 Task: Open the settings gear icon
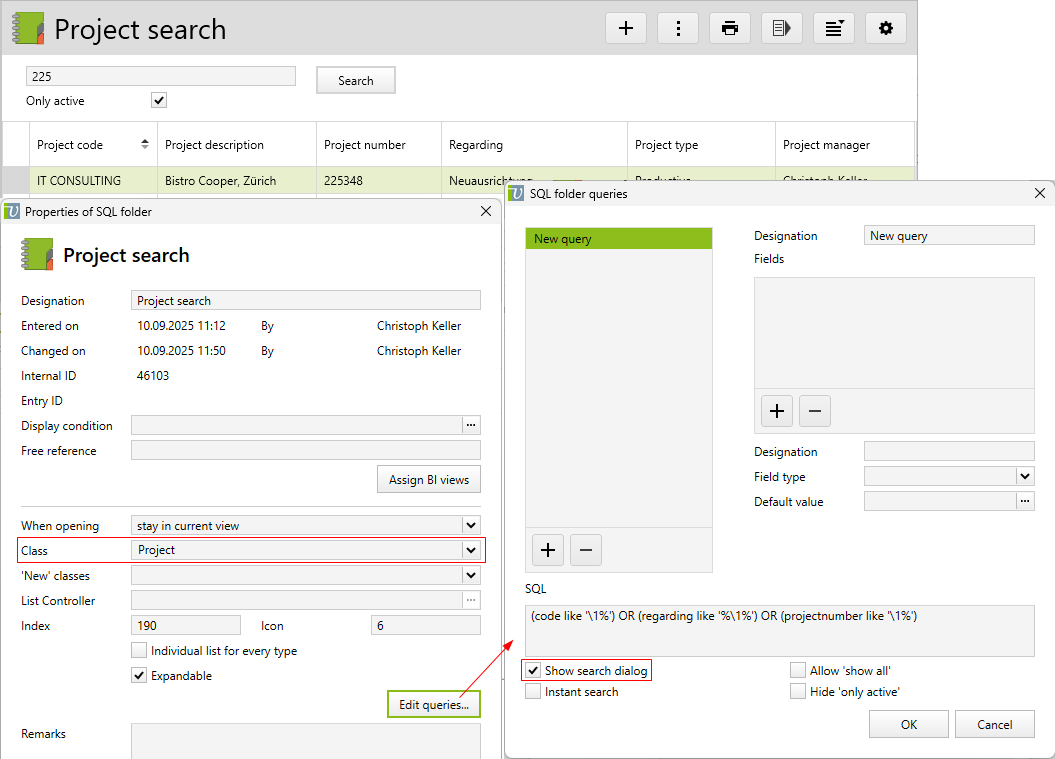click(885, 28)
